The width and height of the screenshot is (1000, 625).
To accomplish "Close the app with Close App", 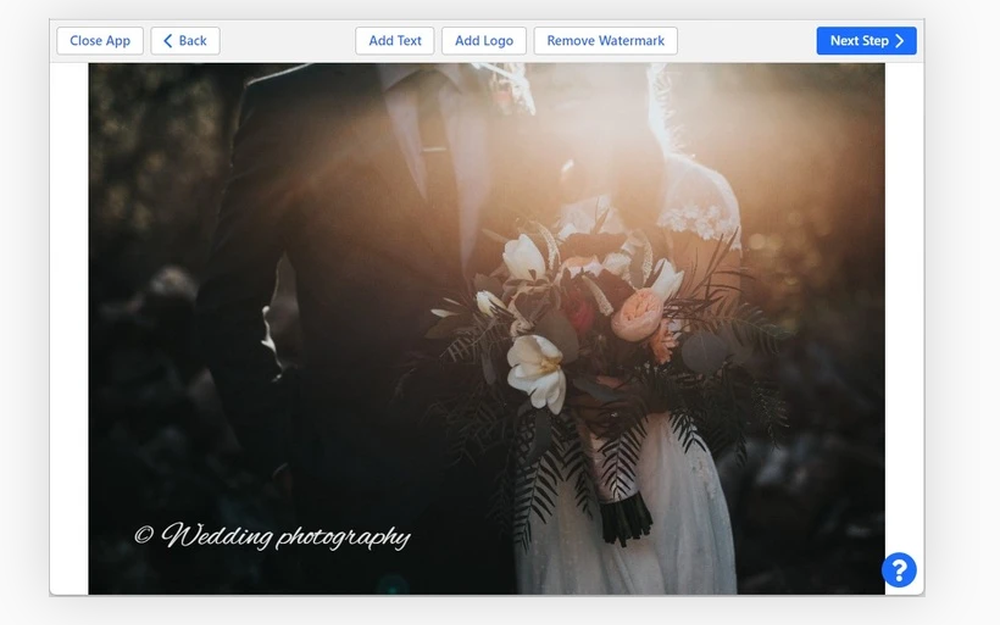I will [99, 40].
